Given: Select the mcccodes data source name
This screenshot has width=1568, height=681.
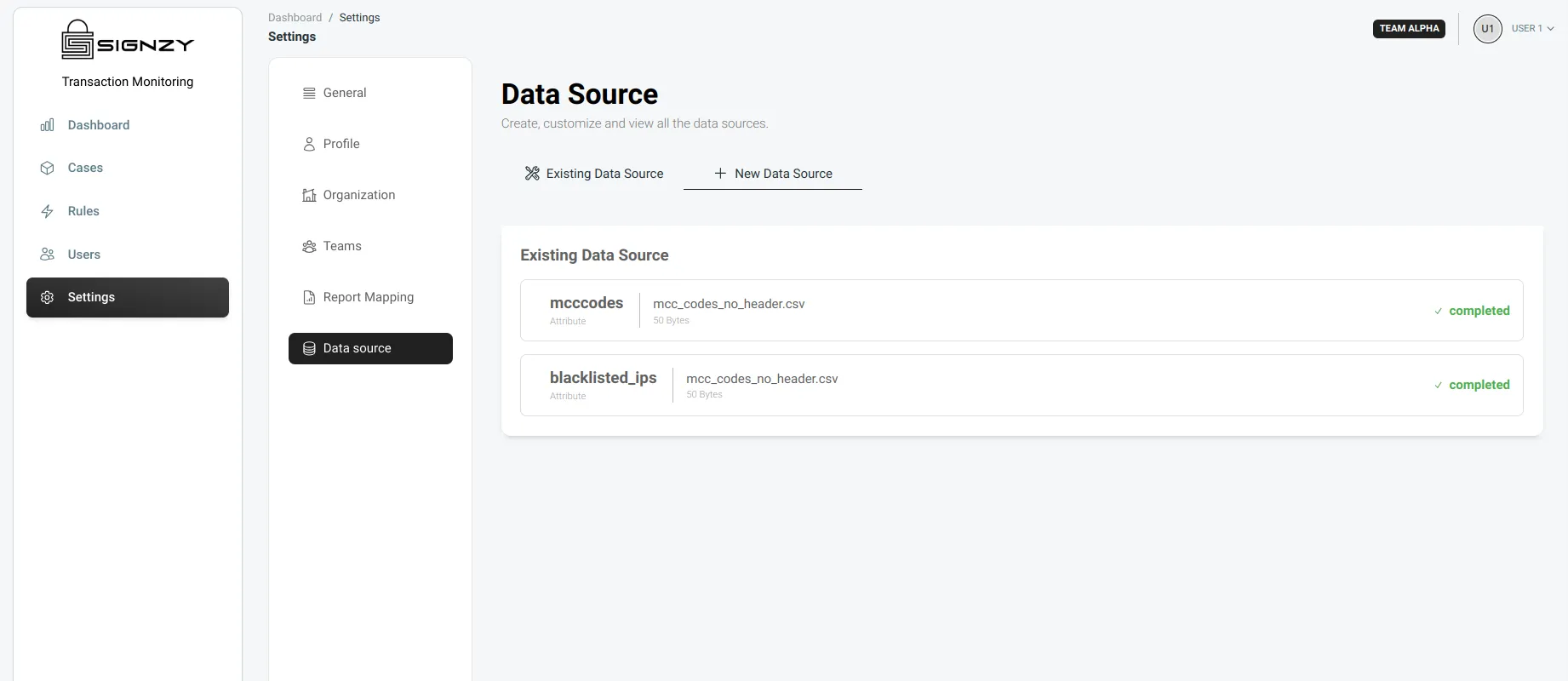Looking at the screenshot, I should click(x=587, y=303).
